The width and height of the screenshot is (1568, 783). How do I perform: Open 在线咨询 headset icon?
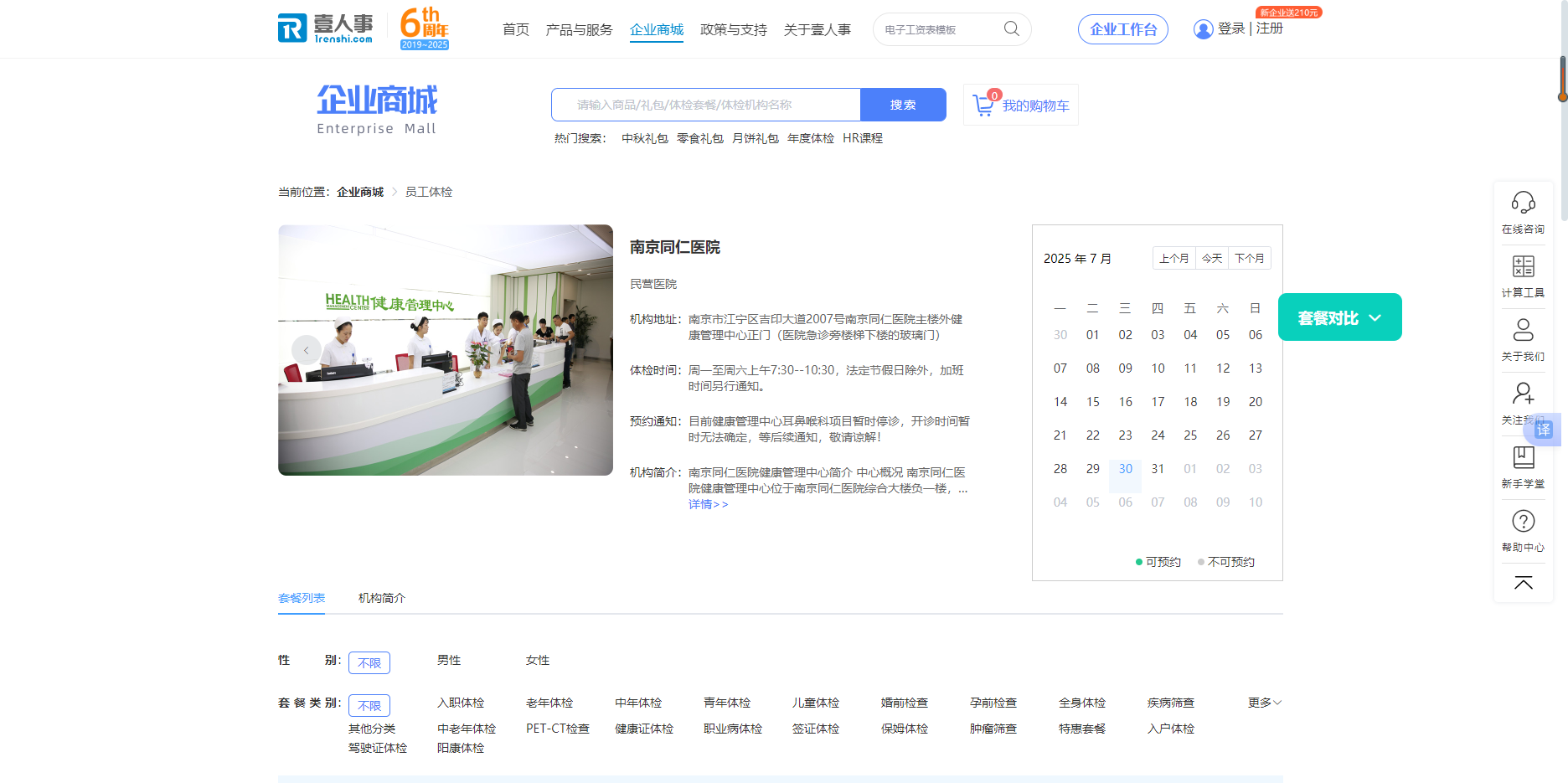pos(1523,203)
